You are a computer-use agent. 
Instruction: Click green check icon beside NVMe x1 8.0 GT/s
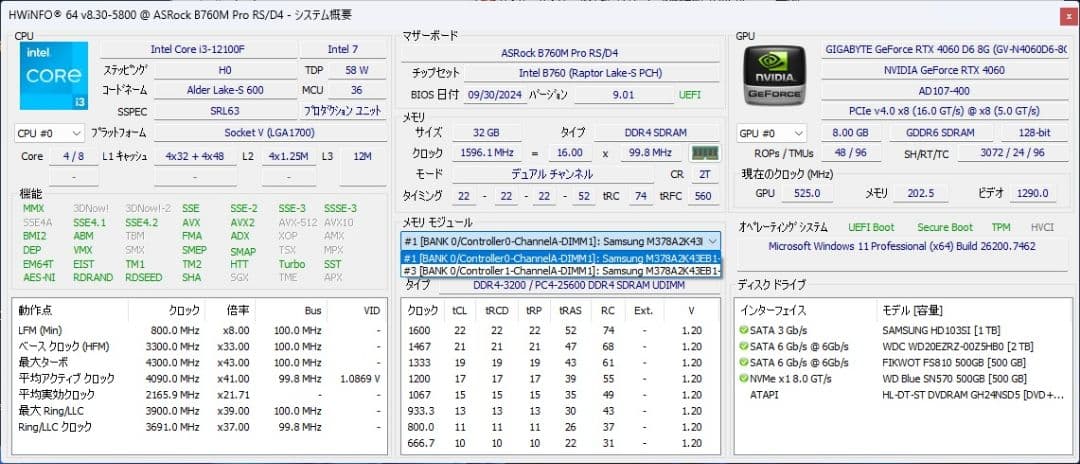click(743, 379)
